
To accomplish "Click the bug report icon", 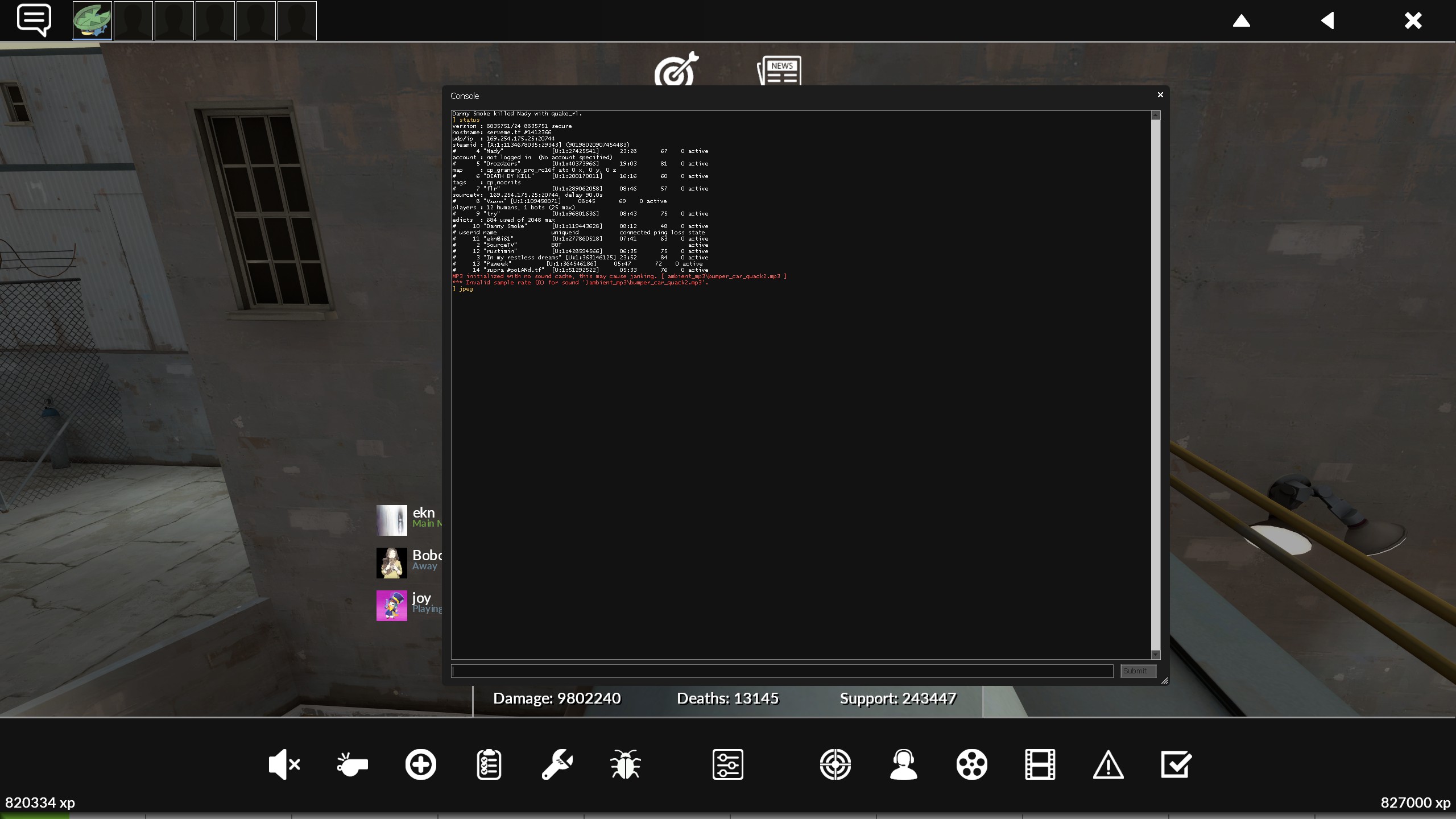I will coord(625,764).
